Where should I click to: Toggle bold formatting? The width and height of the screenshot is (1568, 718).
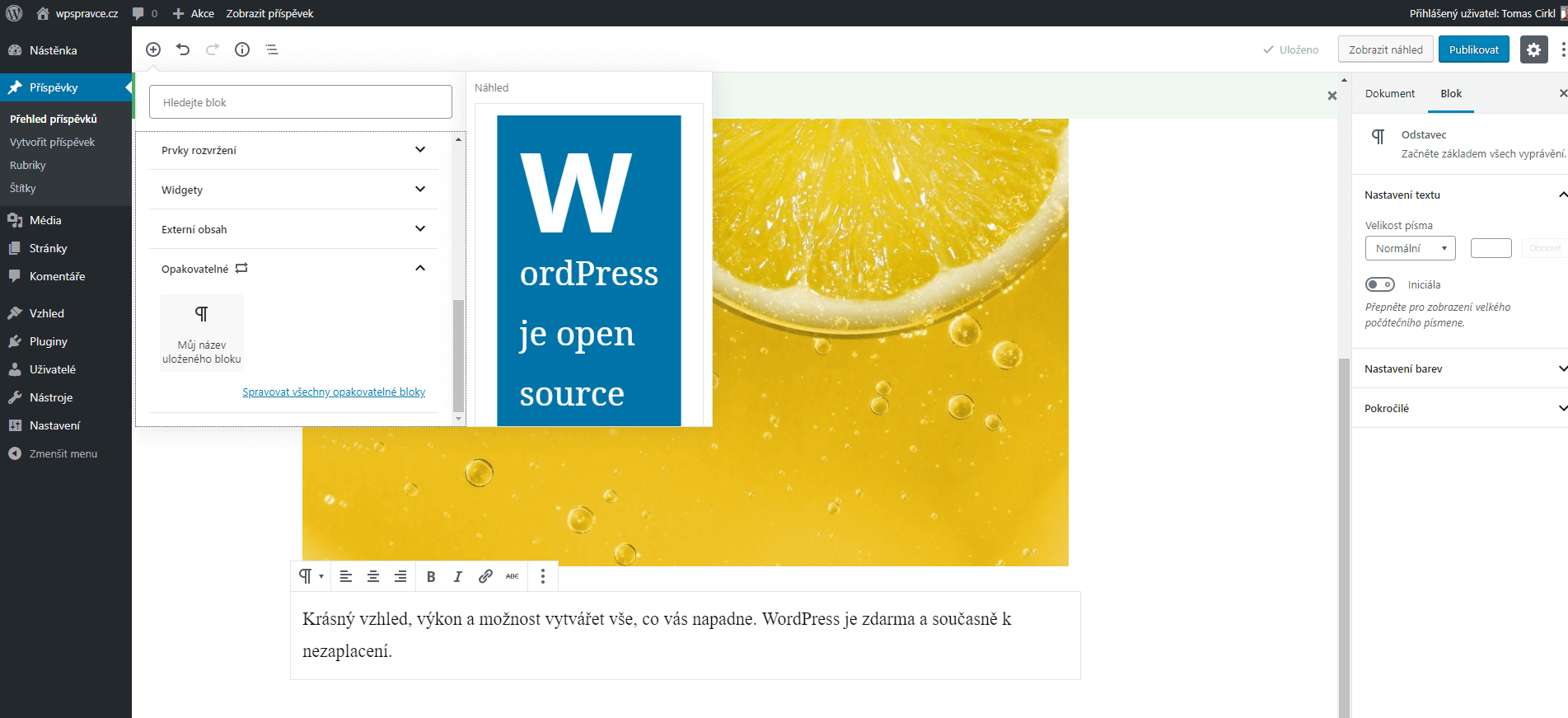[x=431, y=576]
